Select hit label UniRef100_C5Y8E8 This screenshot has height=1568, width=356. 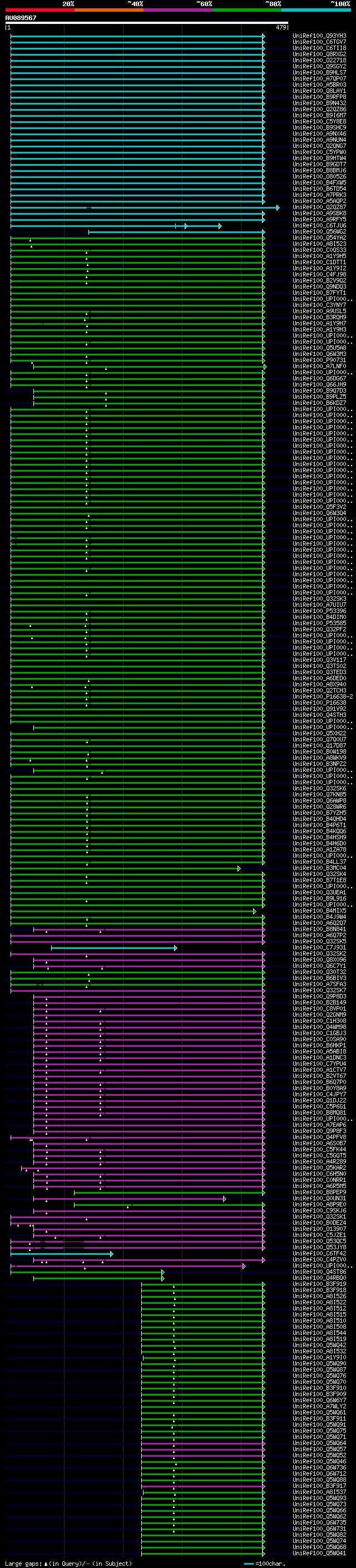319,122
